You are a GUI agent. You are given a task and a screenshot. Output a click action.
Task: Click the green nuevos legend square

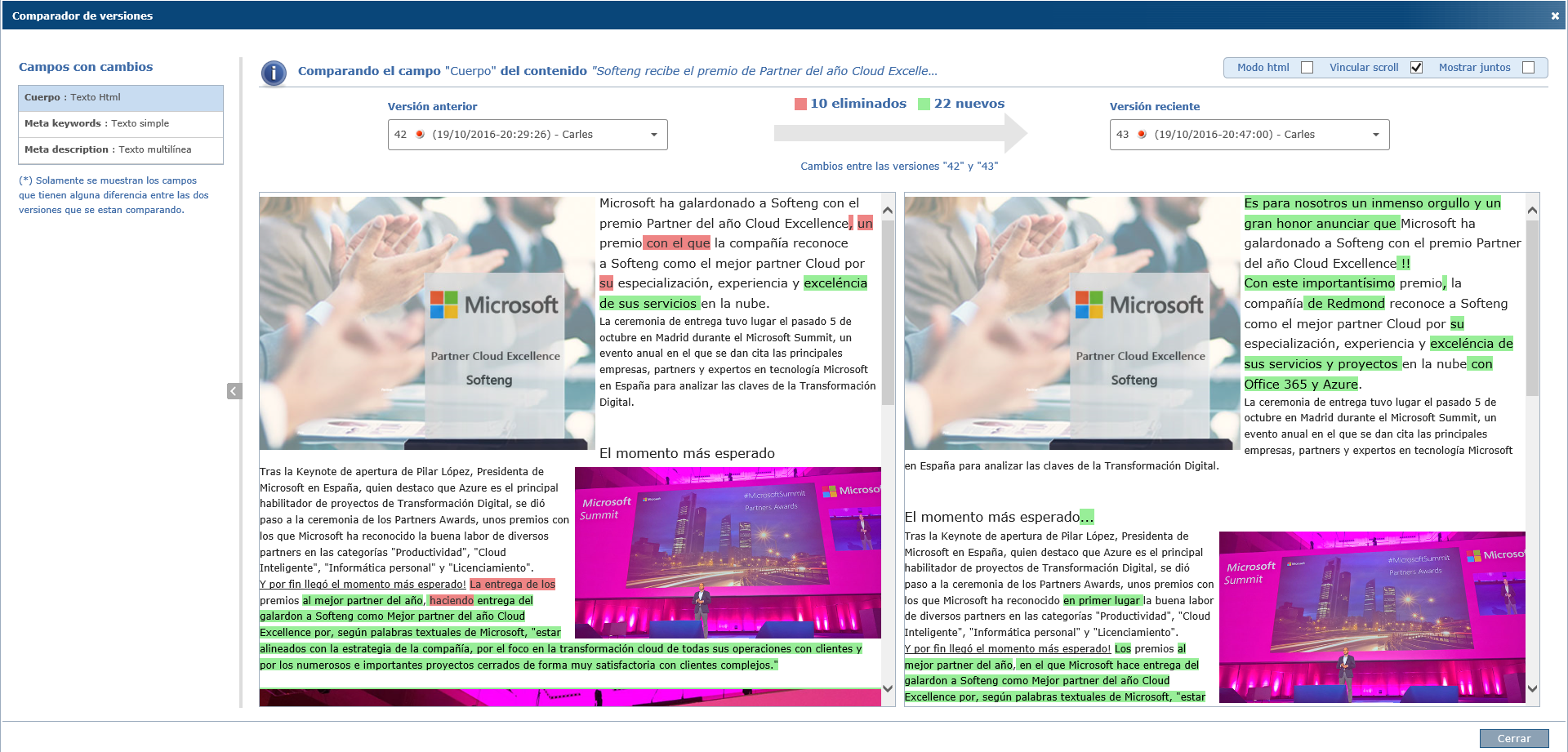(x=924, y=104)
